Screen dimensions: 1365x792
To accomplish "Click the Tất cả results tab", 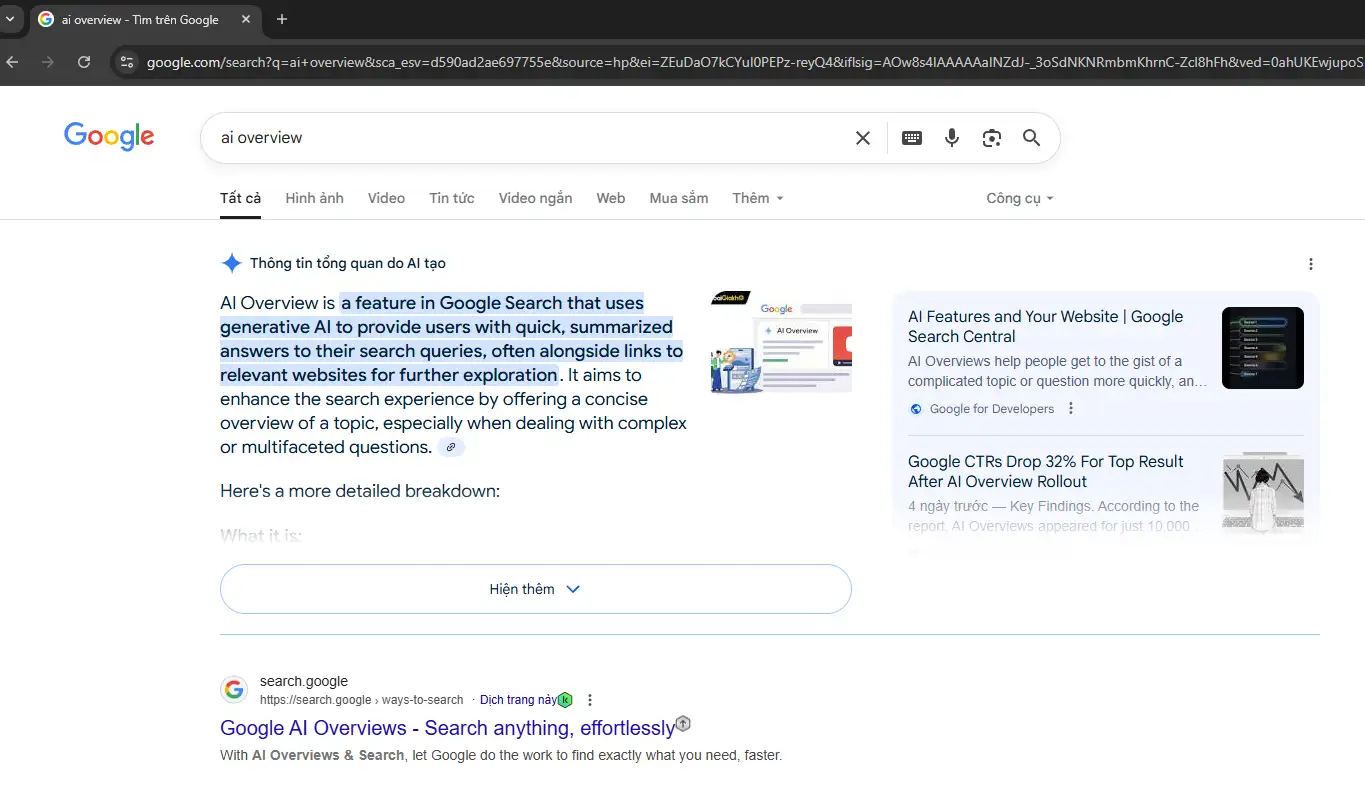I will (240, 198).
